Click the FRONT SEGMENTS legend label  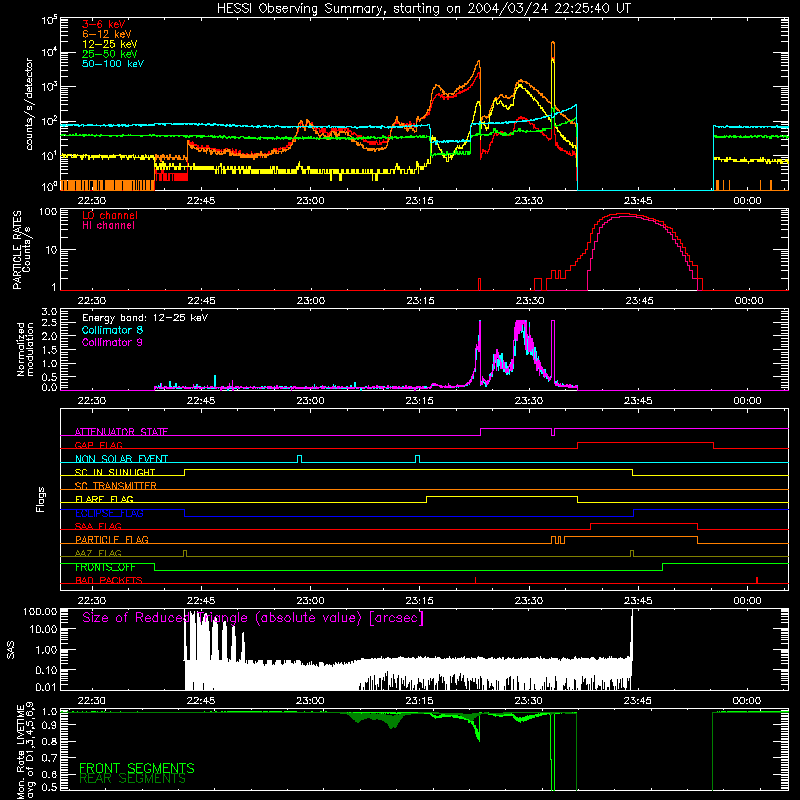[x=137, y=768]
